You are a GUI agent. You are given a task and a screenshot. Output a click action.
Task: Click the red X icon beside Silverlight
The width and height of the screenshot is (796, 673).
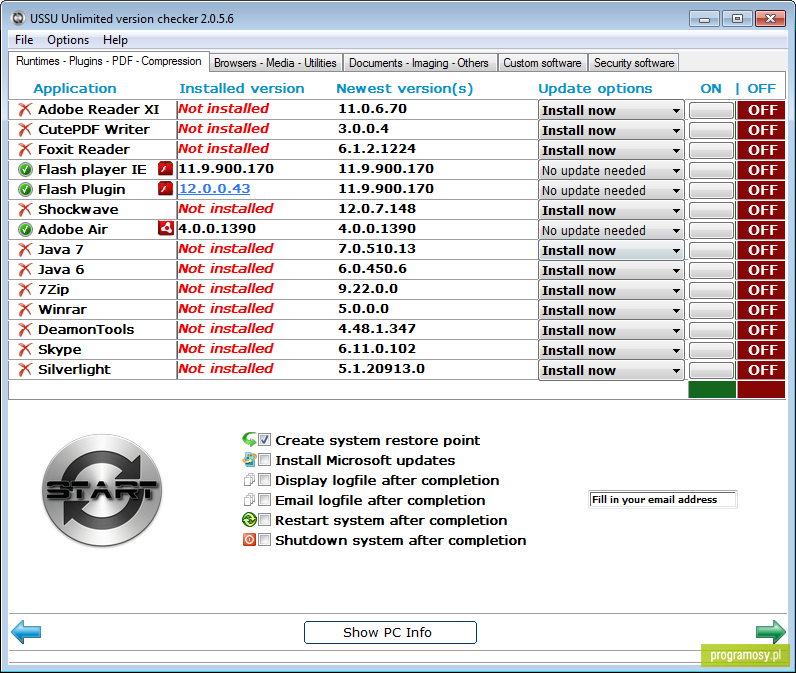25,369
